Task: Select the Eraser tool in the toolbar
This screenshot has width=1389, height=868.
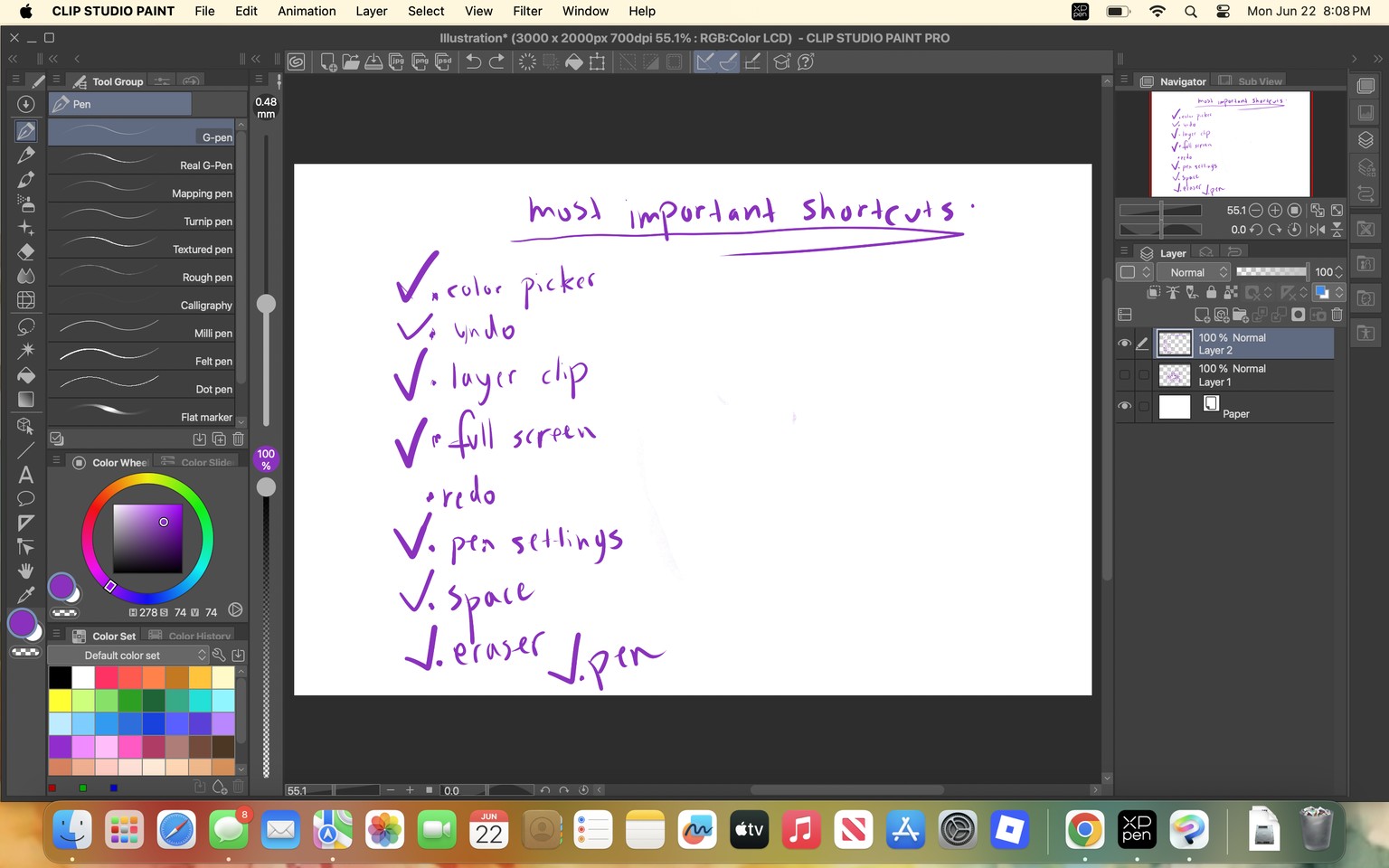Action: point(26,251)
